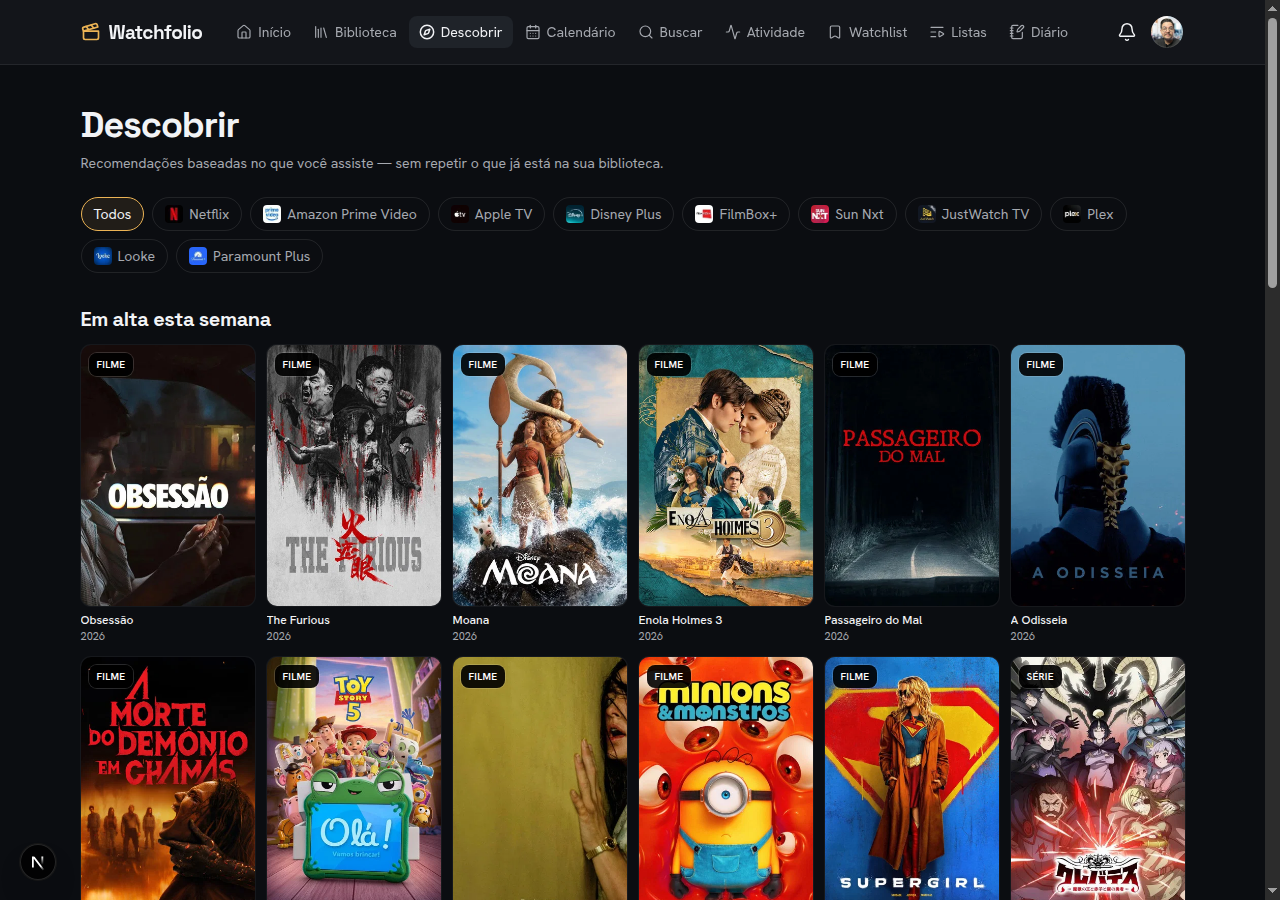Open the notifications bell

coord(1127,32)
